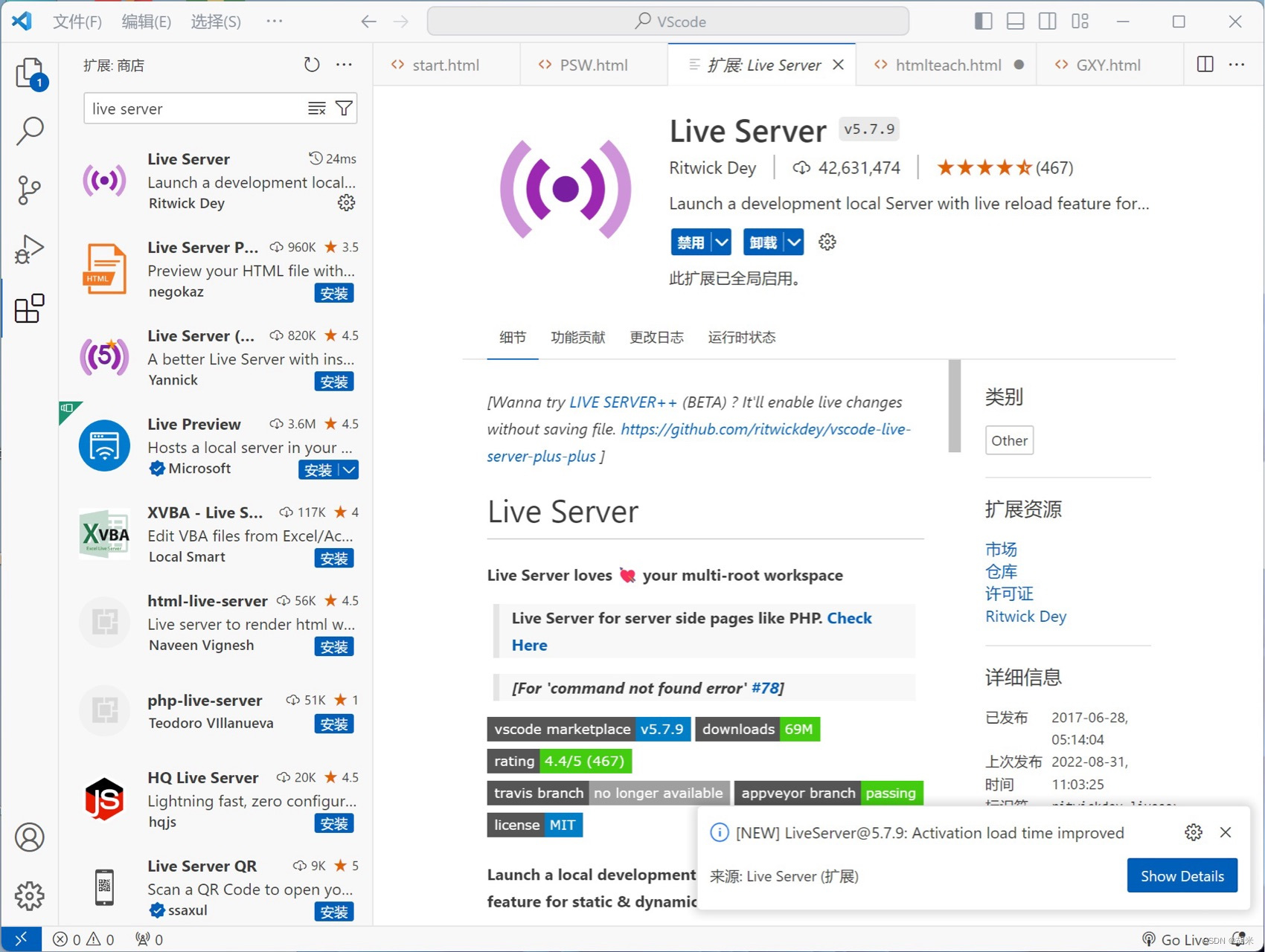Viewport: 1265px width, 952px height.
Task: Open the 仓库 resource link
Action: coord(1001,571)
